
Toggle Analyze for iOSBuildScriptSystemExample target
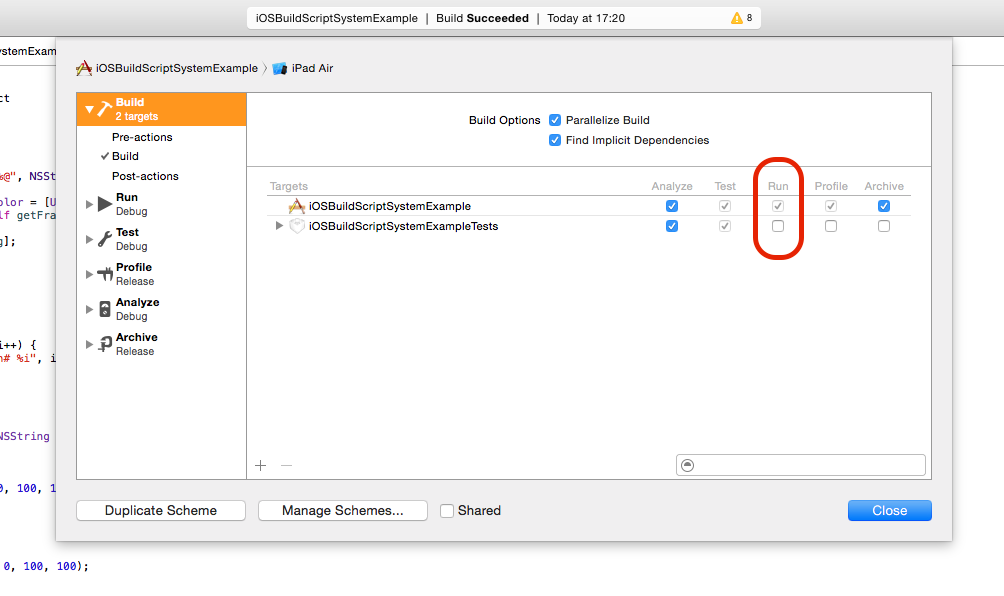tap(672, 206)
